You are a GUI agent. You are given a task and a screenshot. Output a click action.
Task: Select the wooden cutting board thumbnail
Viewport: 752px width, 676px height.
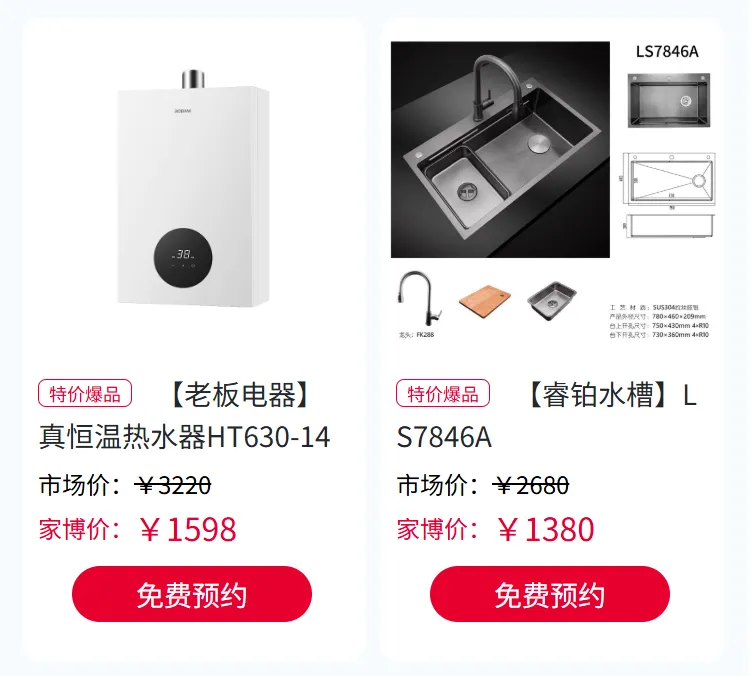click(x=484, y=300)
